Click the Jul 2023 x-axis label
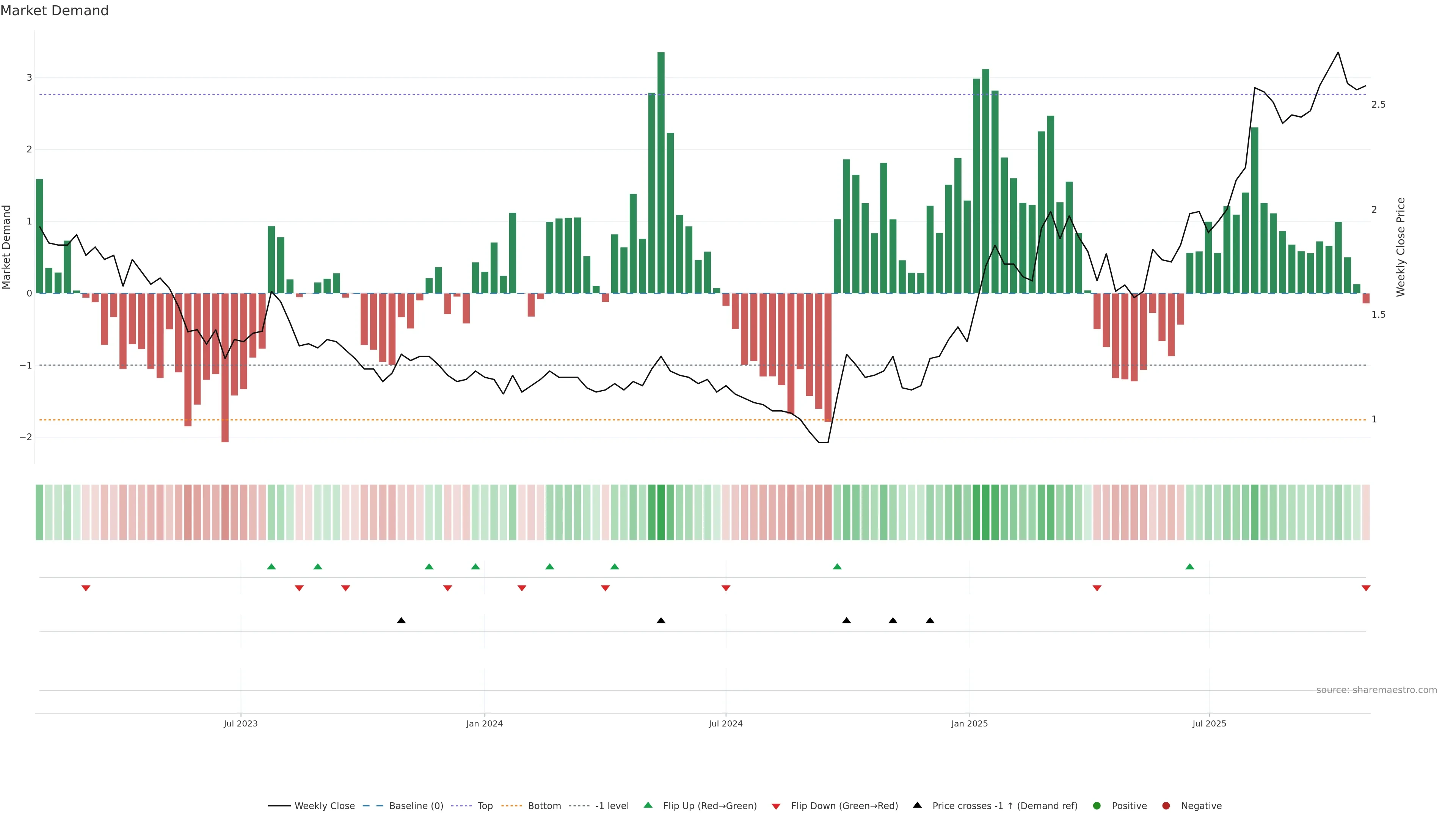 [241, 723]
